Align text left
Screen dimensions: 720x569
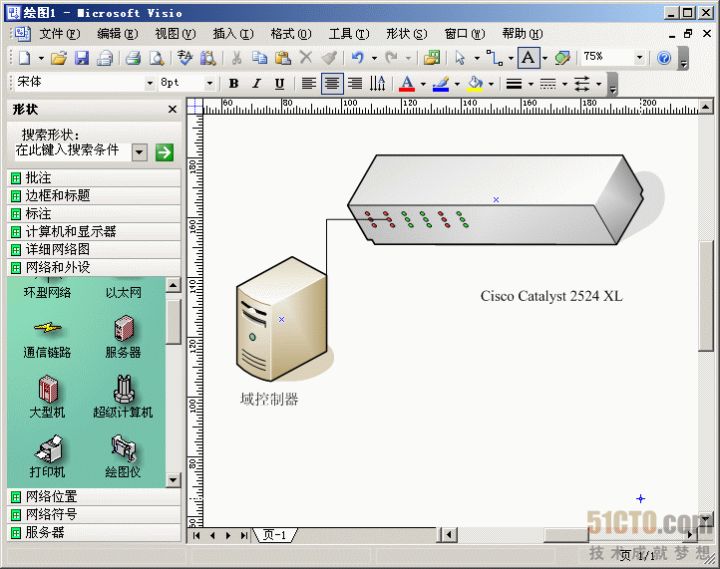click(x=309, y=84)
